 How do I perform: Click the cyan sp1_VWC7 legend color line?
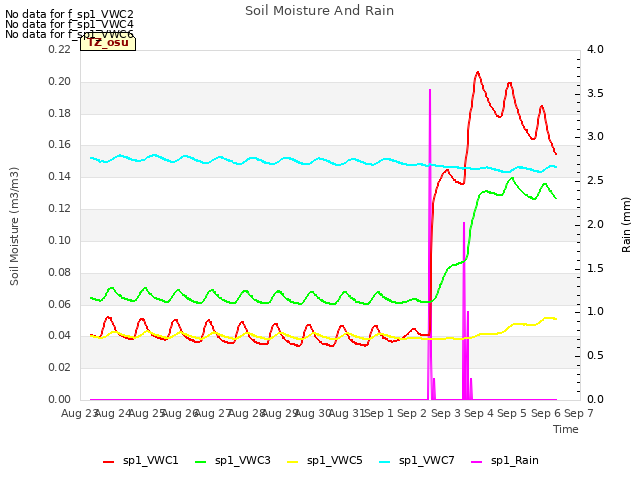point(384,462)
